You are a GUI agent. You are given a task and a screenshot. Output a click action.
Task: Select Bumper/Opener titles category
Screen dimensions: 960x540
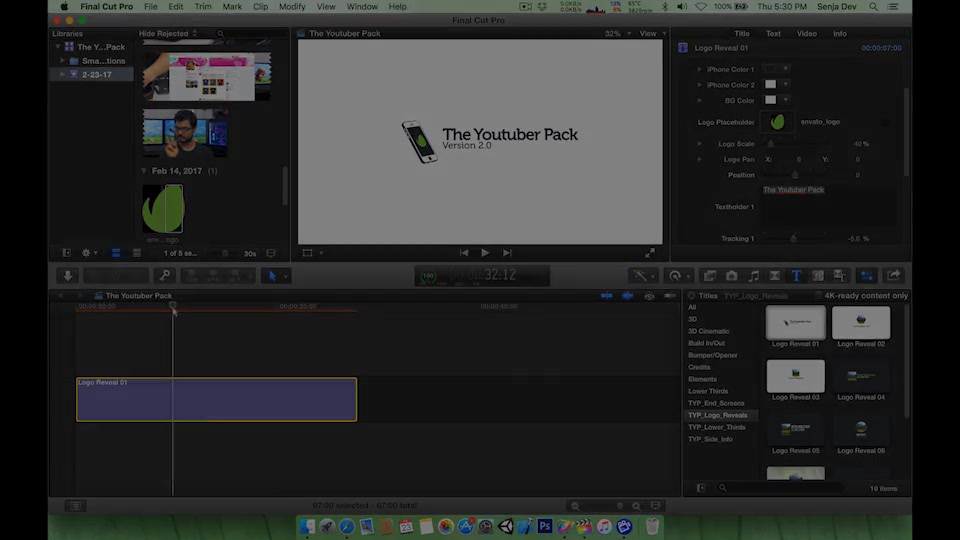[x=713, y=355]
